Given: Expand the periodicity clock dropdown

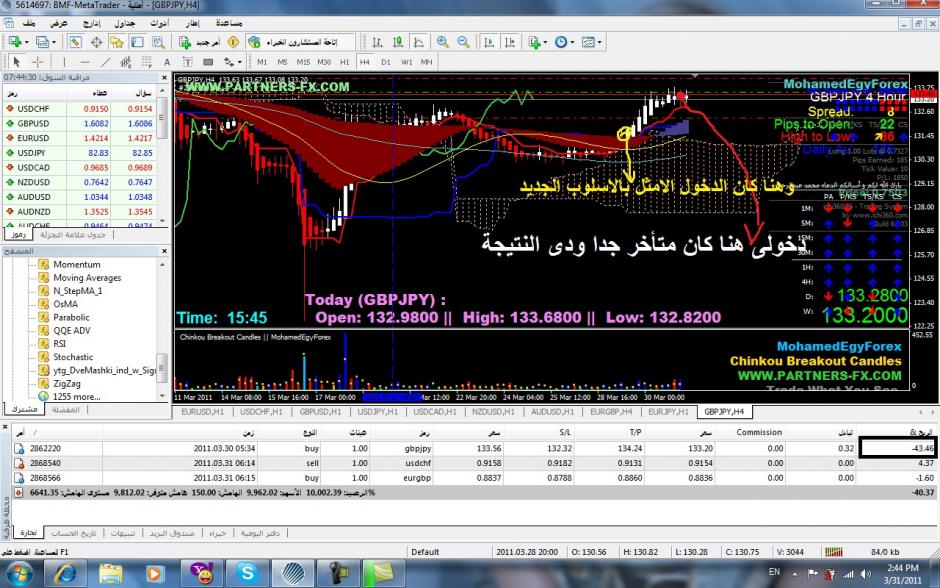Looking at the screenshot, I should 571,42.
